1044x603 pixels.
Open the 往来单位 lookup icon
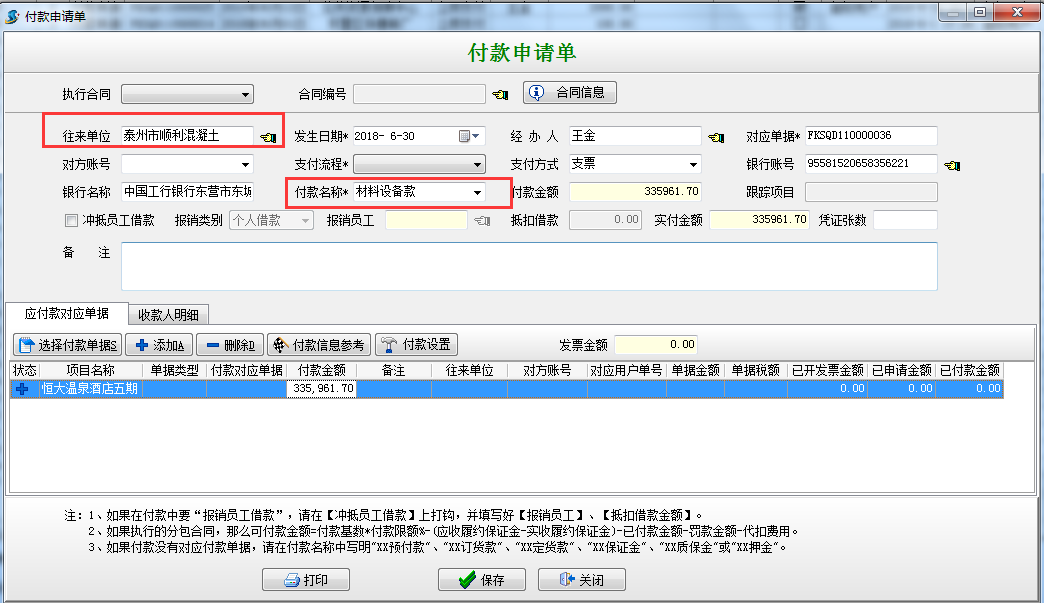tap(268, 135)
